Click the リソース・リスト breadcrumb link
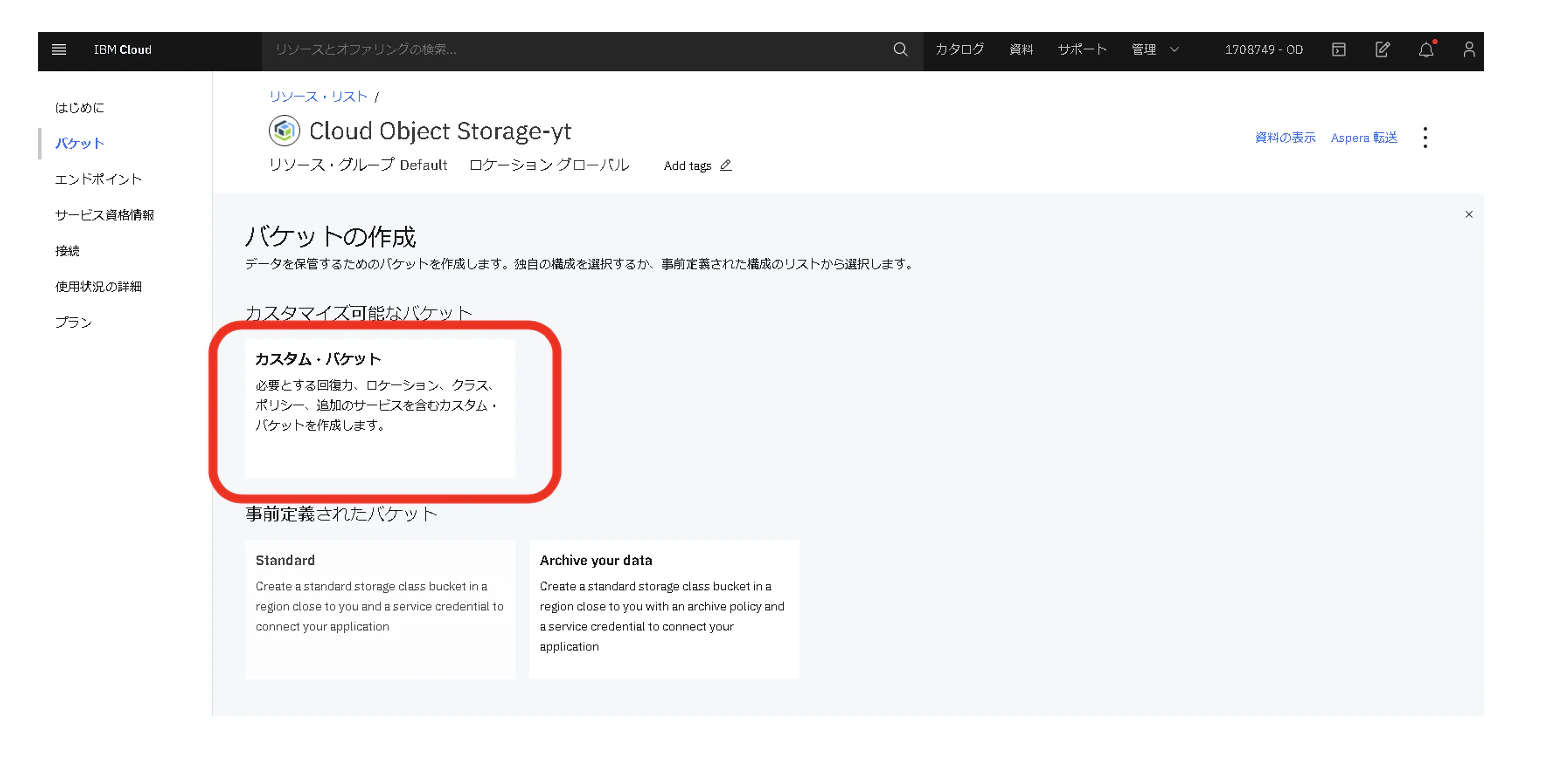 pyautogui.click(x=319, y=97)
